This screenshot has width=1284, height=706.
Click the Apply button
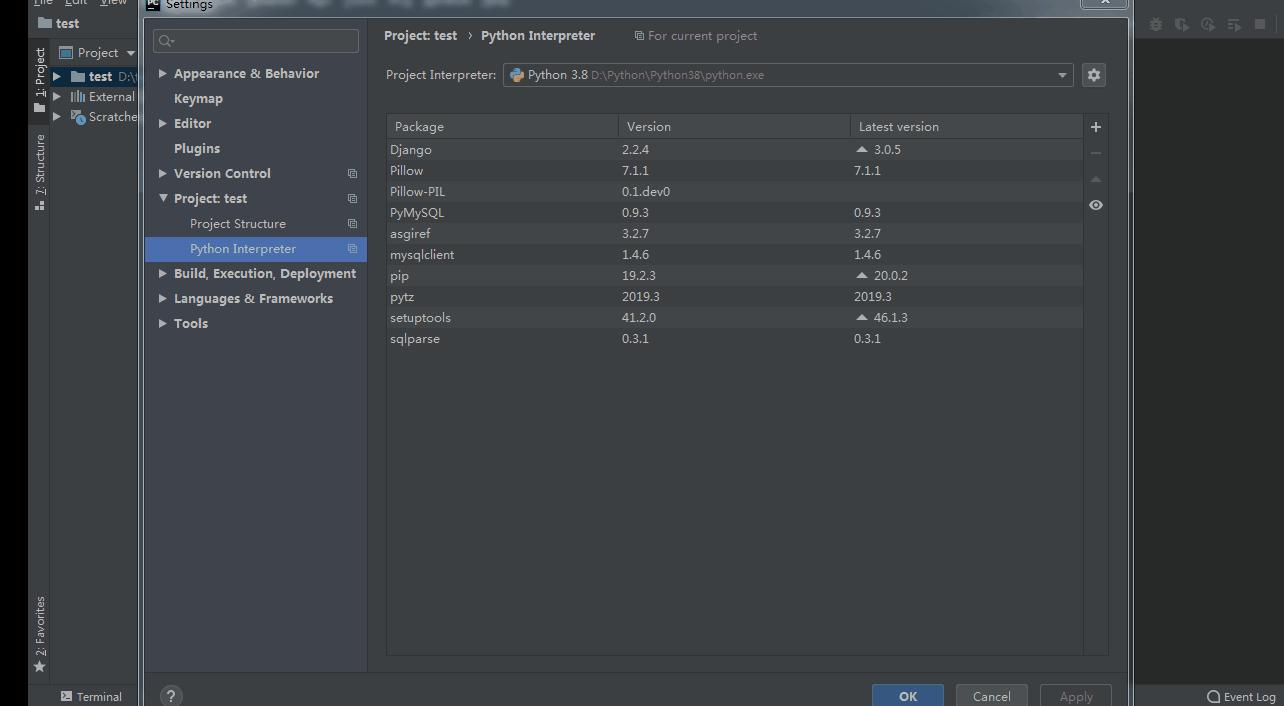1076,696
